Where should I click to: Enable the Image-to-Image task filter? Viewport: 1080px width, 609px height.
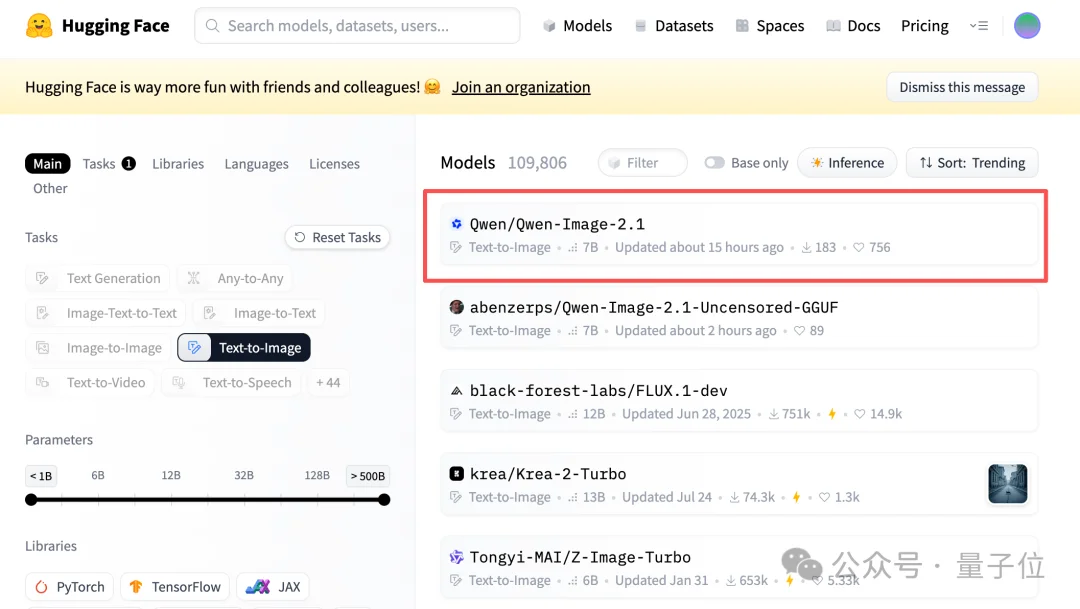98,348
